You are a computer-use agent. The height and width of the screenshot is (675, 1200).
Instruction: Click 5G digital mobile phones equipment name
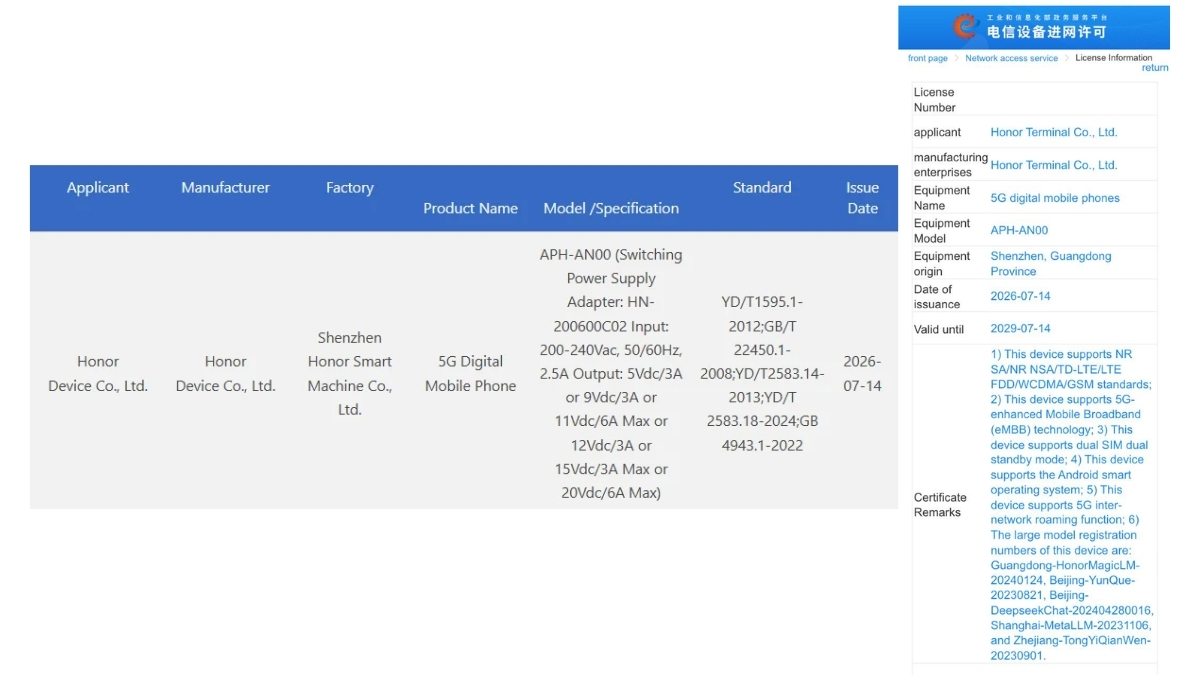click(1055, 198)
